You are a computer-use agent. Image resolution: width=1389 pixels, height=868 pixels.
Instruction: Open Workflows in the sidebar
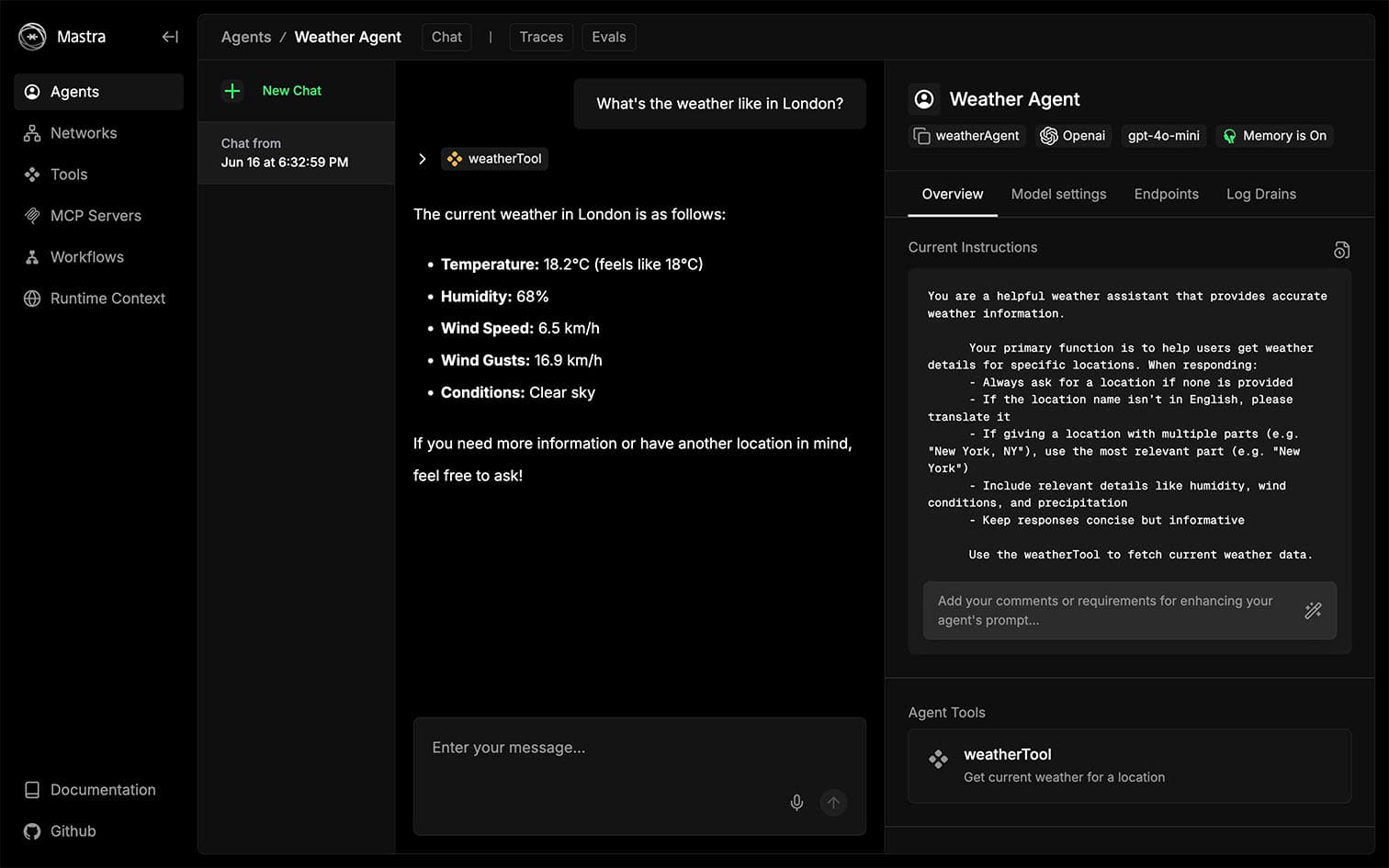point(98,257)
